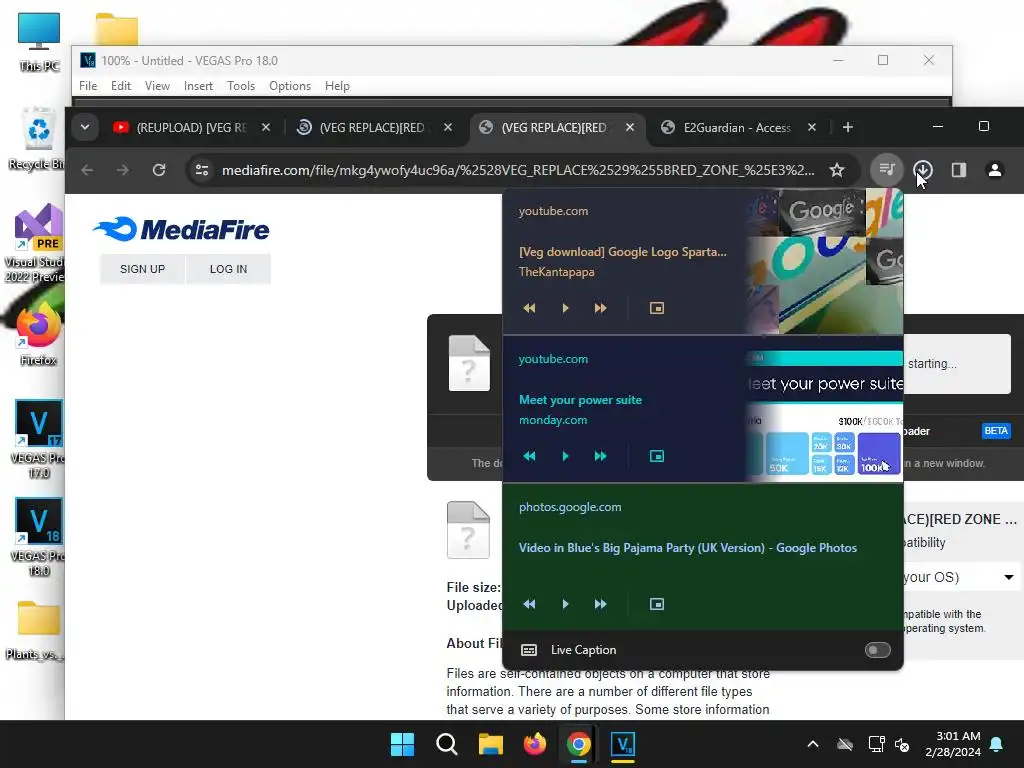The height and width of the screenshot is (768, 1024).
Task: Rewind the Google Logo Sparta video
Action: click(x=529, y=308)
